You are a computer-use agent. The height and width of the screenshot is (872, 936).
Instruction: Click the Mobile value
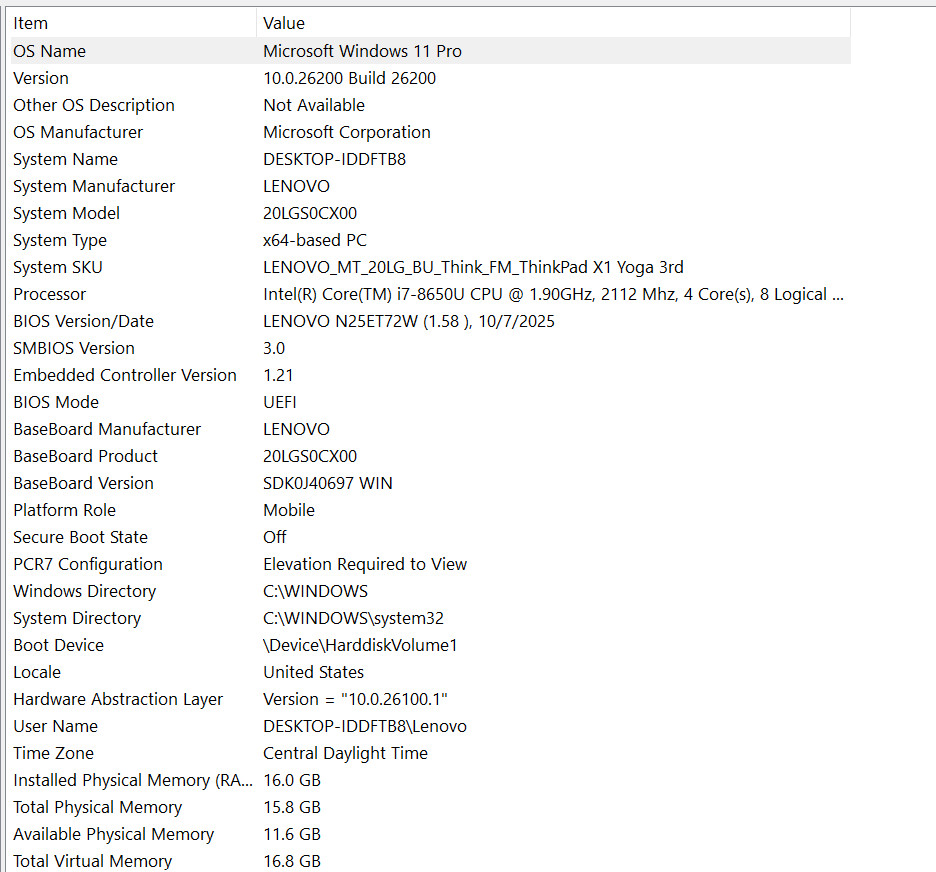(x=289, y=510)
